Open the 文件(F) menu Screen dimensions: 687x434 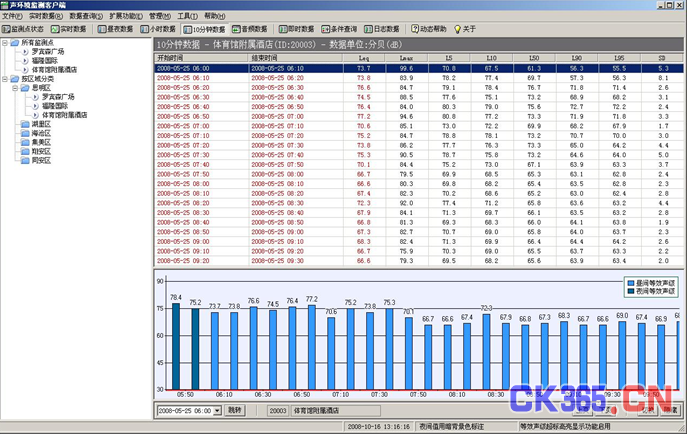[12, 16]
